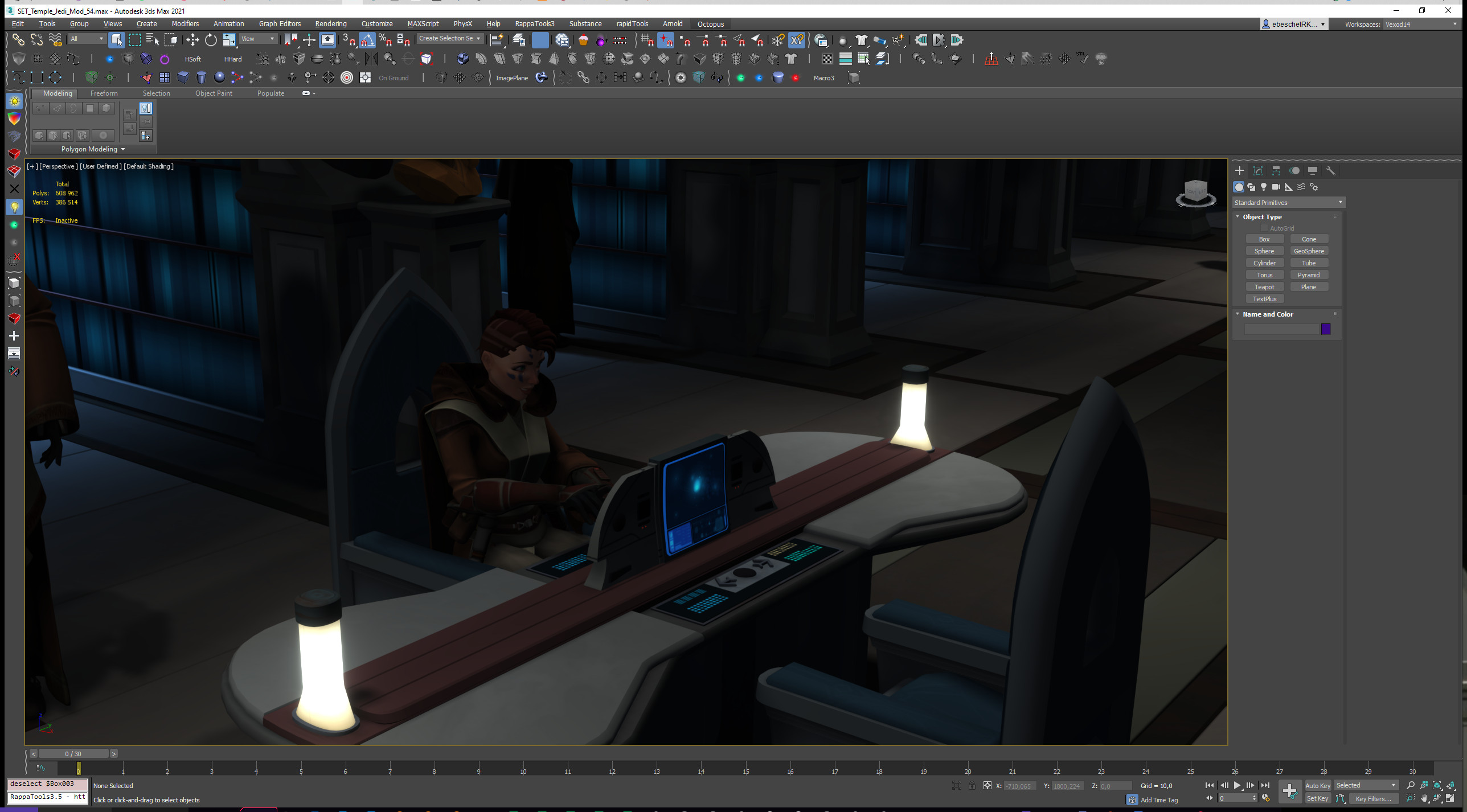1467x812 pixels.
Task: Activate the Select and Scale tool
Action: tap(229, 40)
